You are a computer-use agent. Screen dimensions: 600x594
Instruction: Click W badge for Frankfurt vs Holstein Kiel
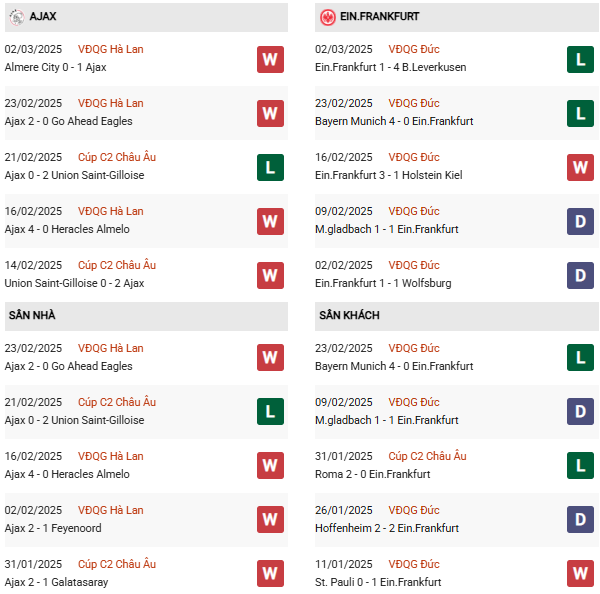tap(581, 167)
